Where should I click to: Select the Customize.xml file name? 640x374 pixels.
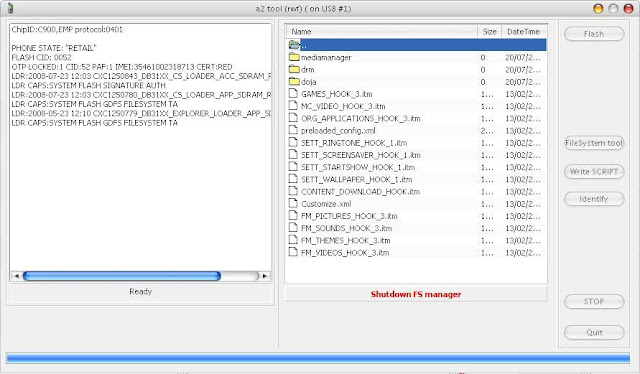point(326,204)
